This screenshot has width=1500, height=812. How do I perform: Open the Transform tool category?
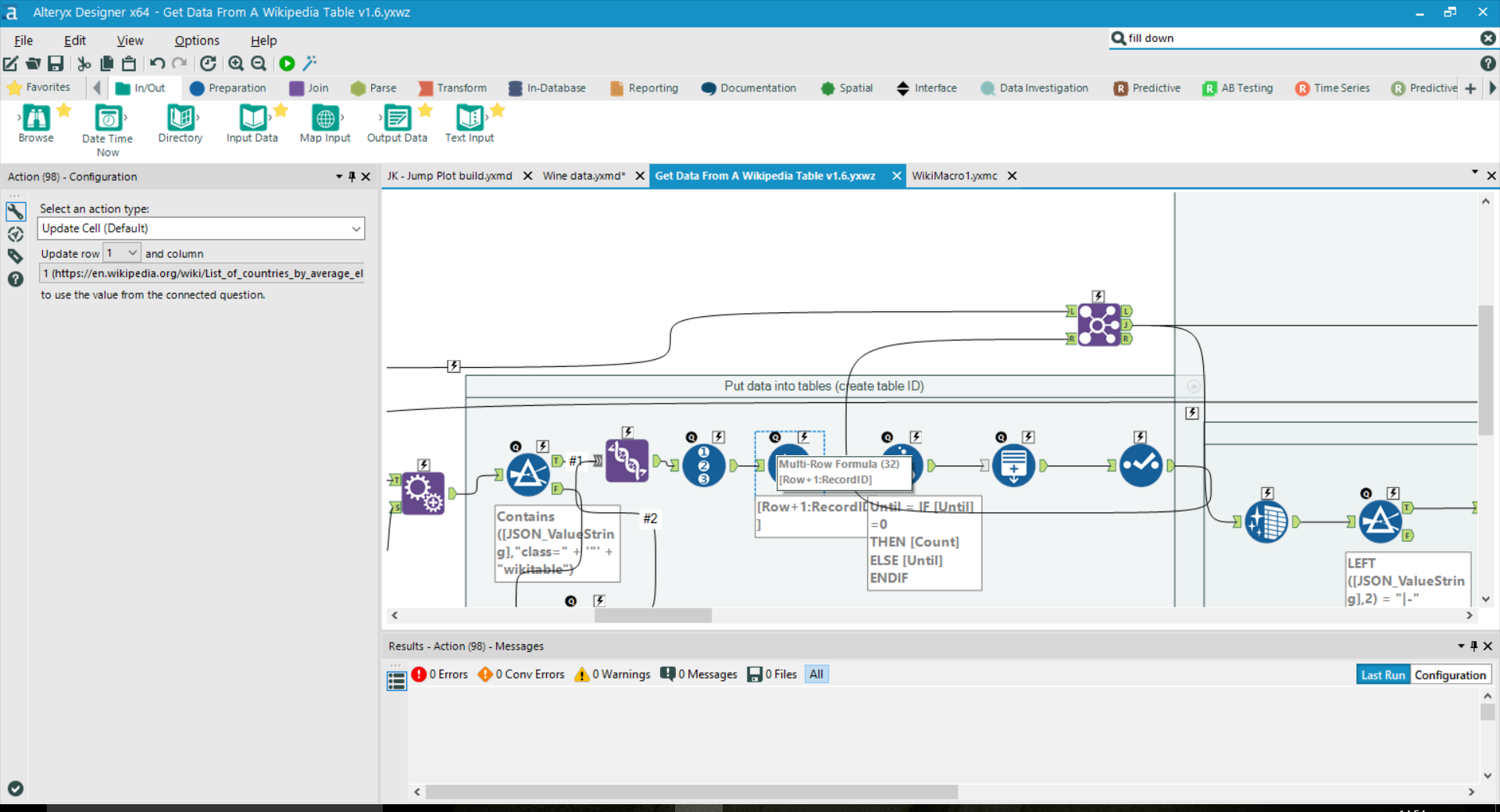pos(452,88)
